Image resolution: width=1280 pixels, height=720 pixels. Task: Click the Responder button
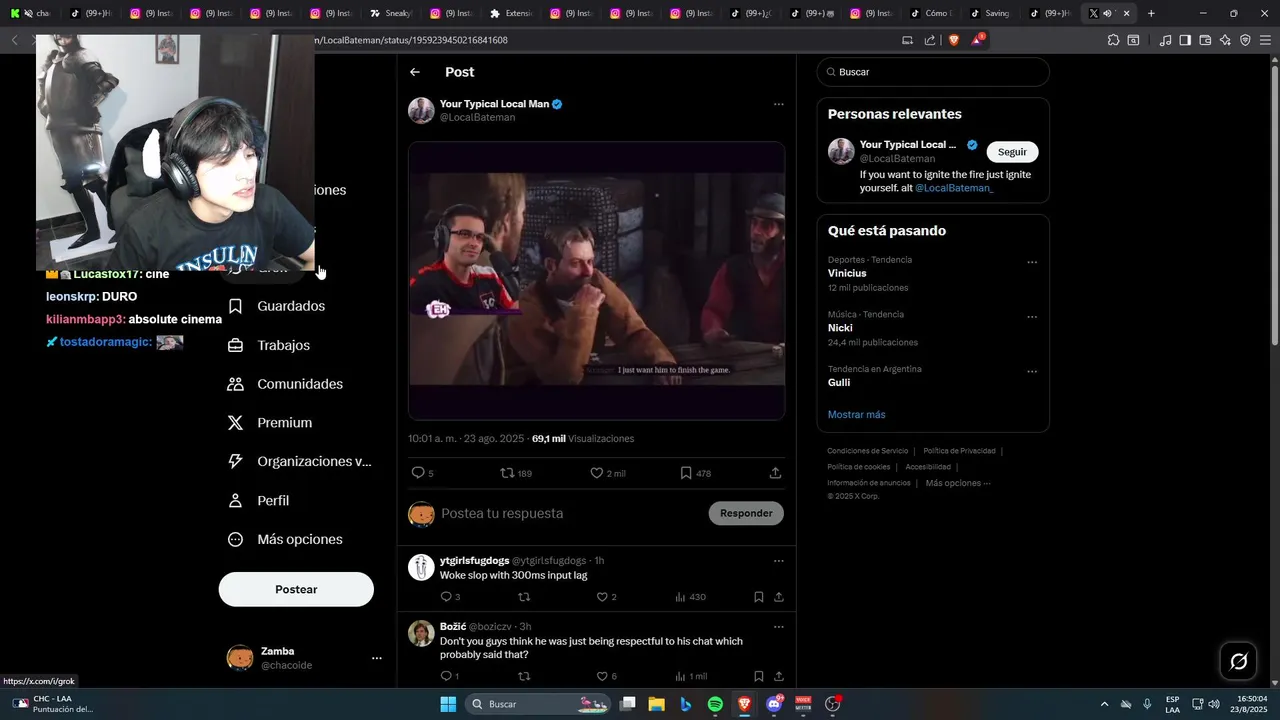tap(746, 513)
